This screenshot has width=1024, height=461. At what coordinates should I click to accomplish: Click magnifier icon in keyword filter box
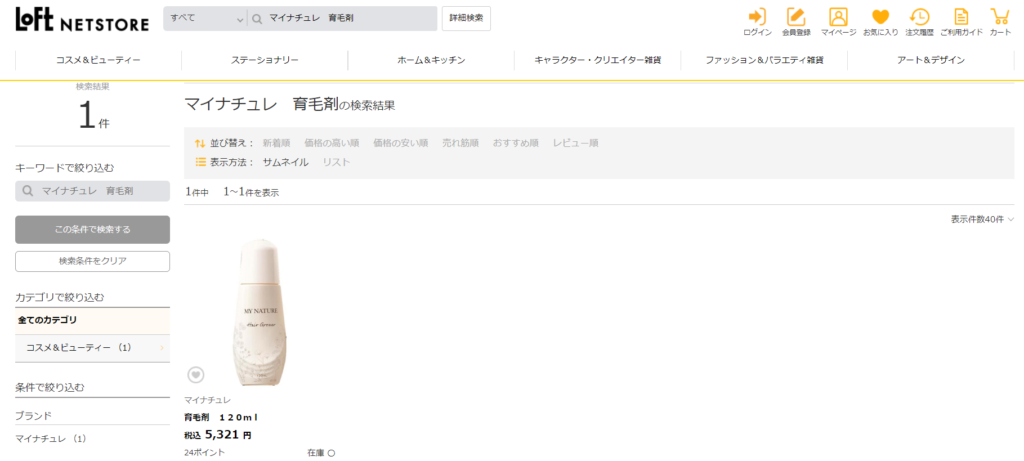[x=28, y=191]
